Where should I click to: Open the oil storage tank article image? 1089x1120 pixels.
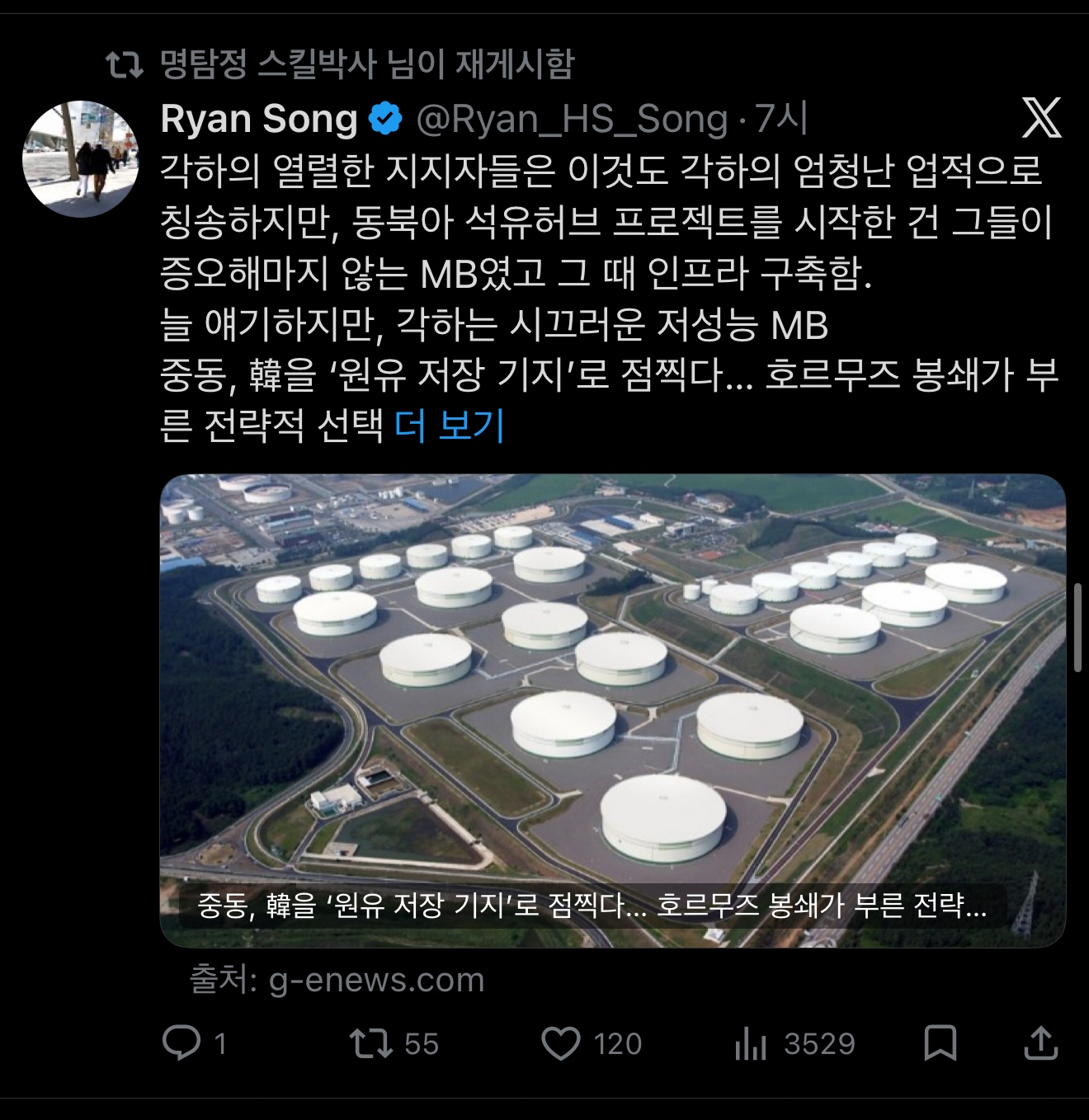click(x=612, y=676)
